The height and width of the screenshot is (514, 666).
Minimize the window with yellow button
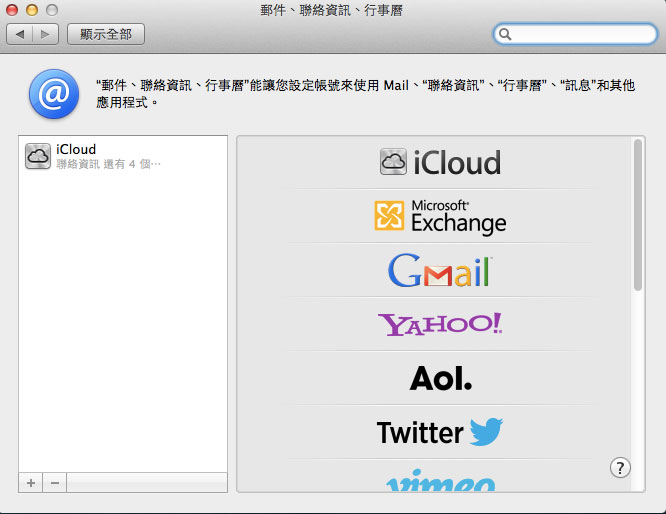(x=32, y=10)
